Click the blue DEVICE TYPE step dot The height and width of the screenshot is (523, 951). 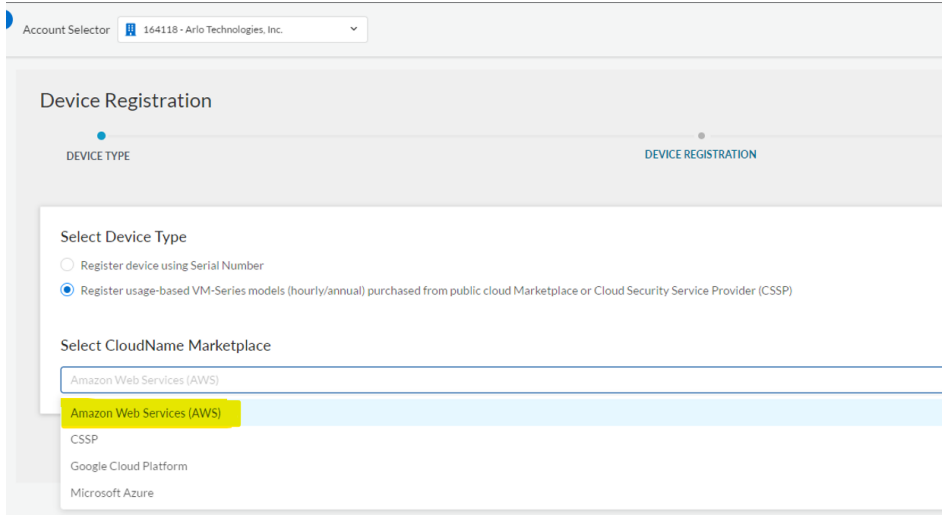click(101, 136)
